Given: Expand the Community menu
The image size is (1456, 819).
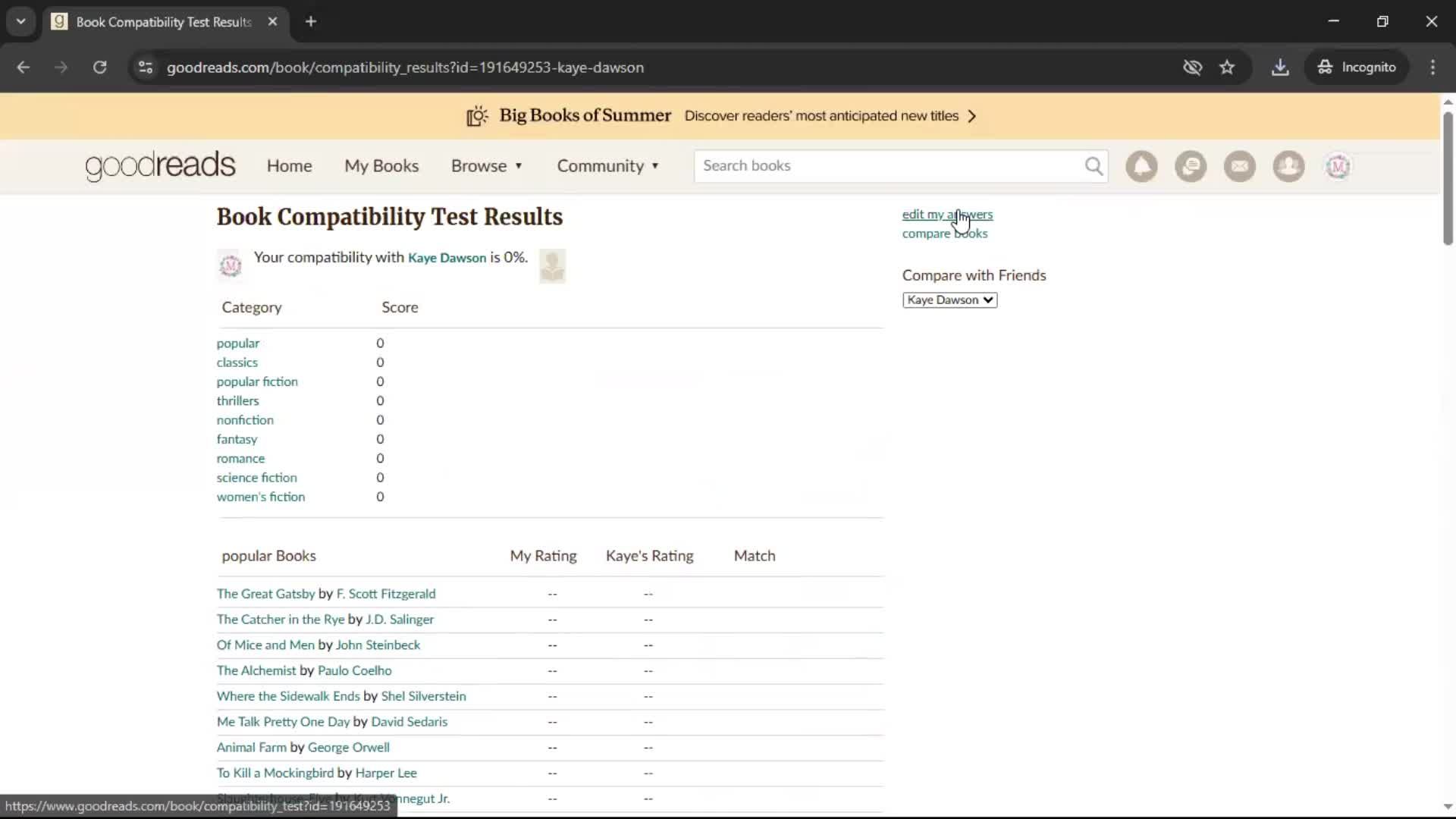Looking at the screenshot, I should pos(608,166).
